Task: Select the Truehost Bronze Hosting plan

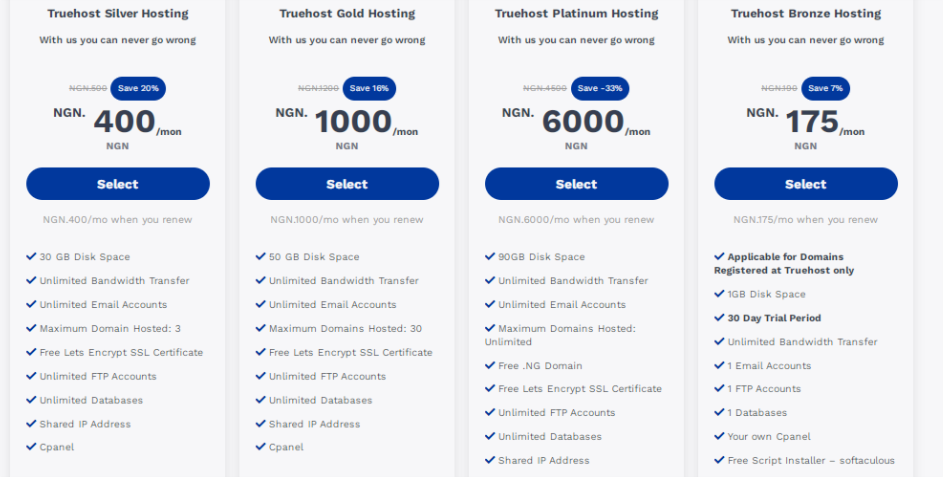Action: click(806, 184)
